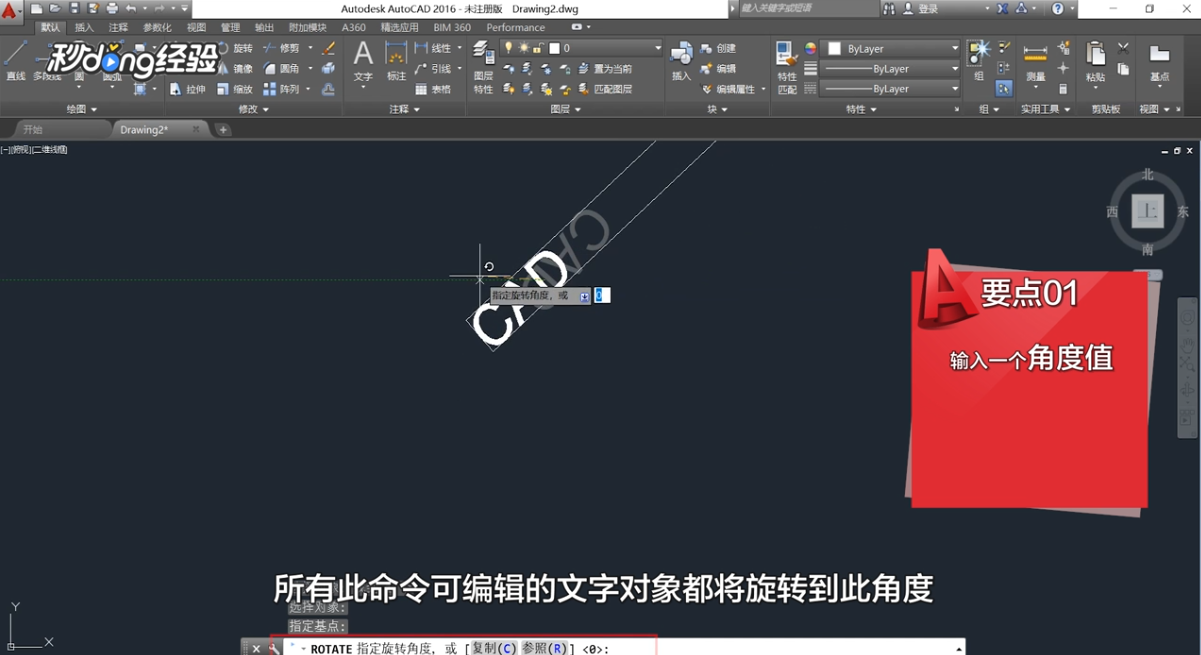Activate the Rotate (旋转) modify tool
This screenshot has width=1201, height=655.
click(x=242, y=49)
